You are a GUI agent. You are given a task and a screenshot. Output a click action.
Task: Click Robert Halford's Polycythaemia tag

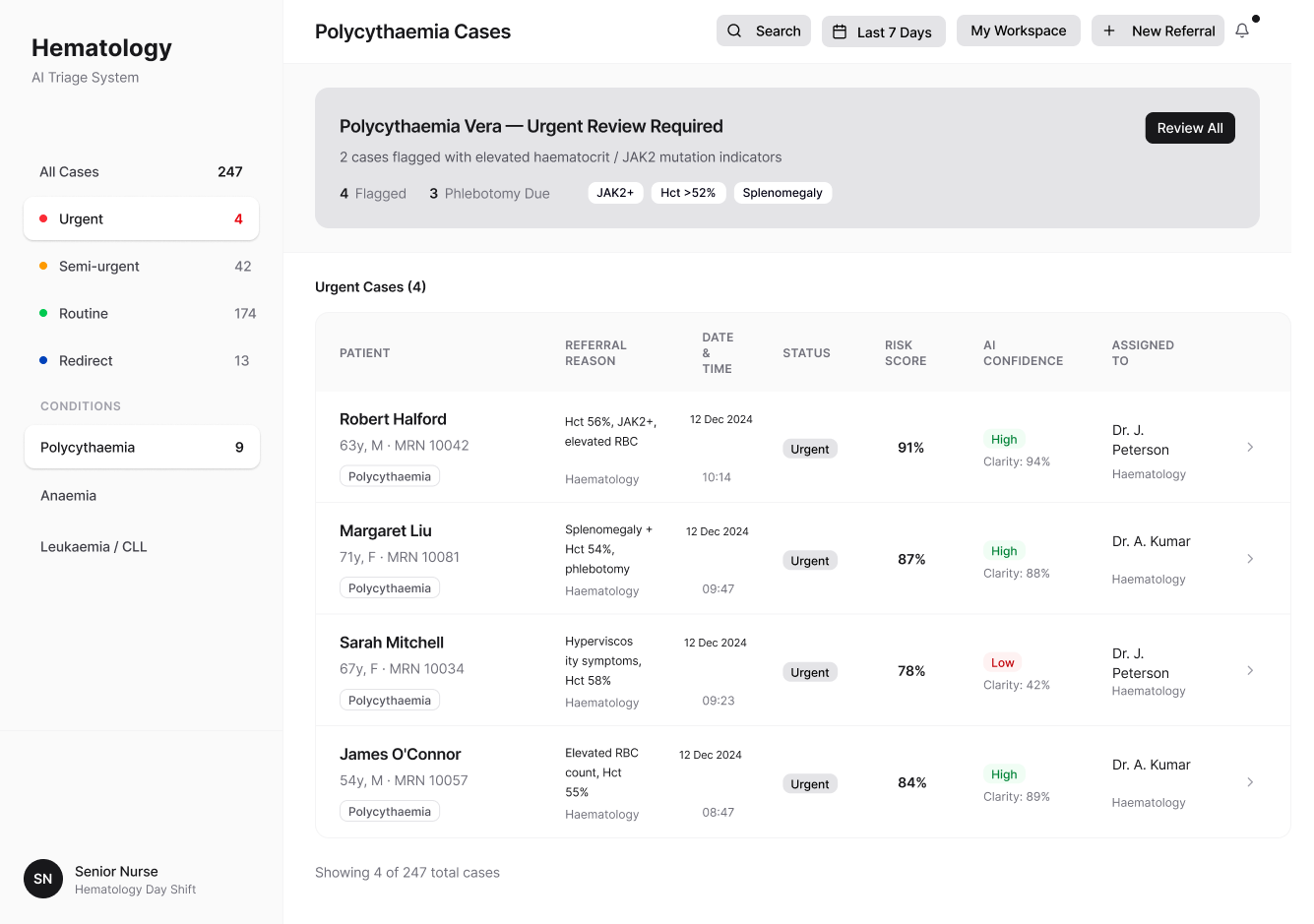coord(390,476)
